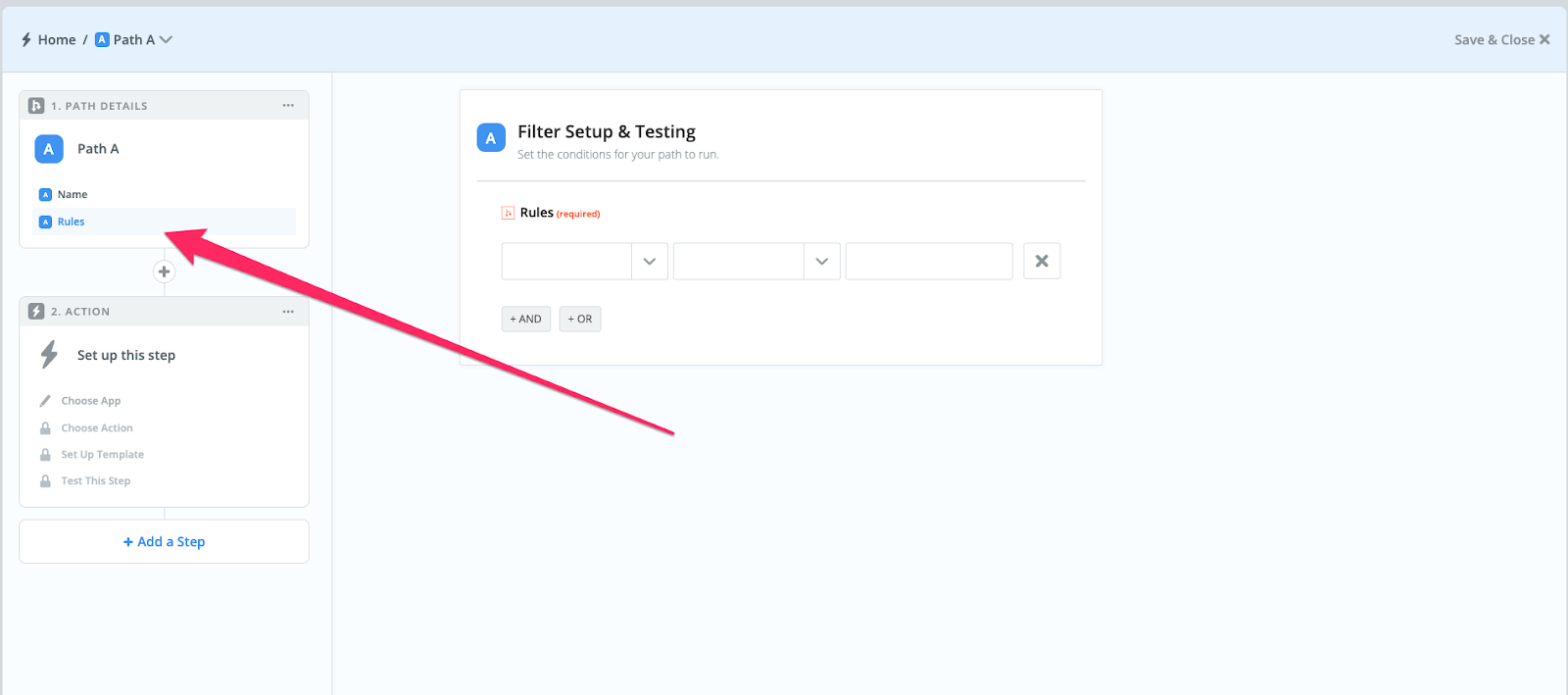The width and height of the screenshot is (1568, 695).
Task: Click the red Rules required field icon
Action: click(508, 213)
